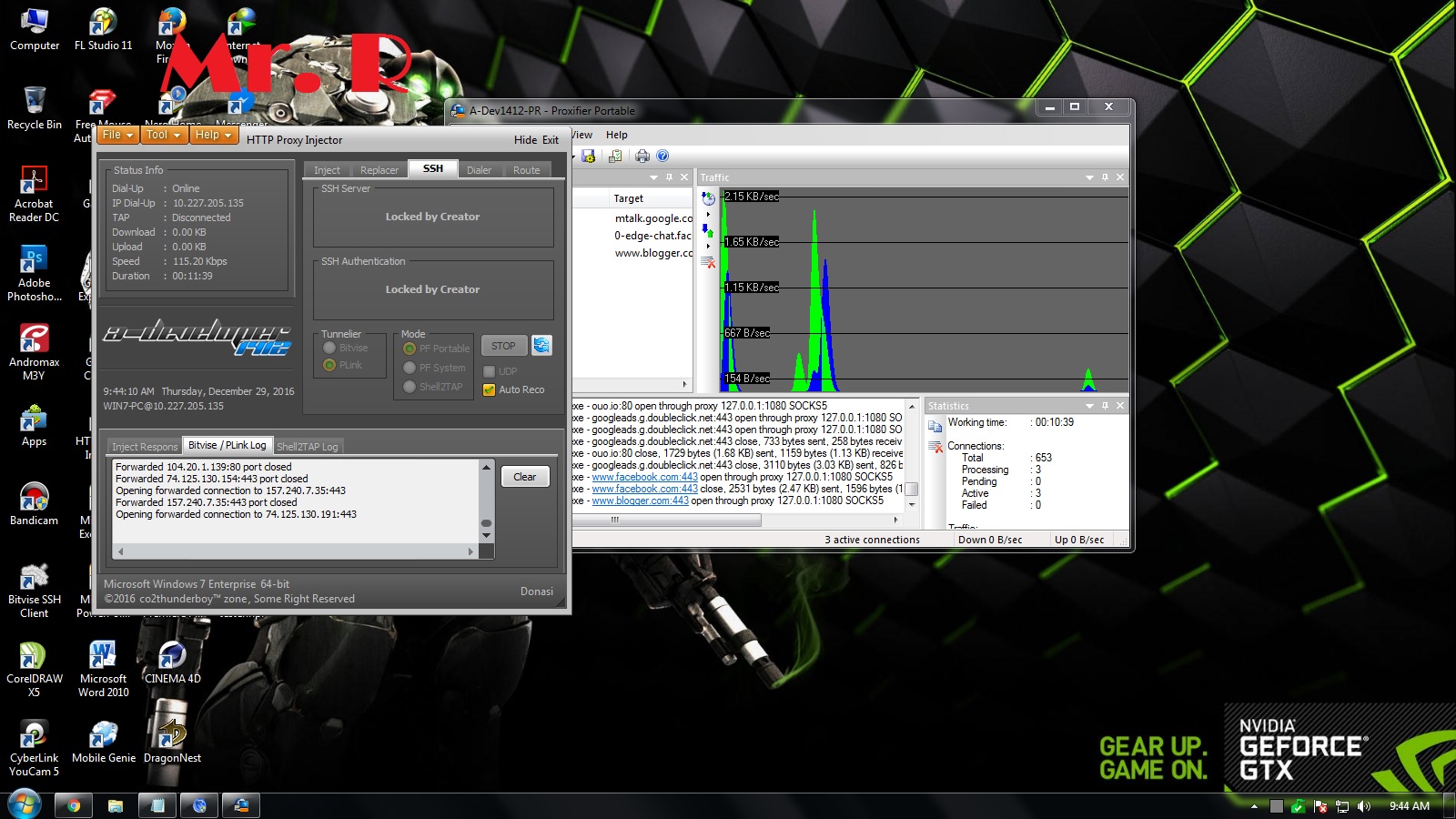Switch to the Dialer tab
The image size is (1456, 819).
479,170
